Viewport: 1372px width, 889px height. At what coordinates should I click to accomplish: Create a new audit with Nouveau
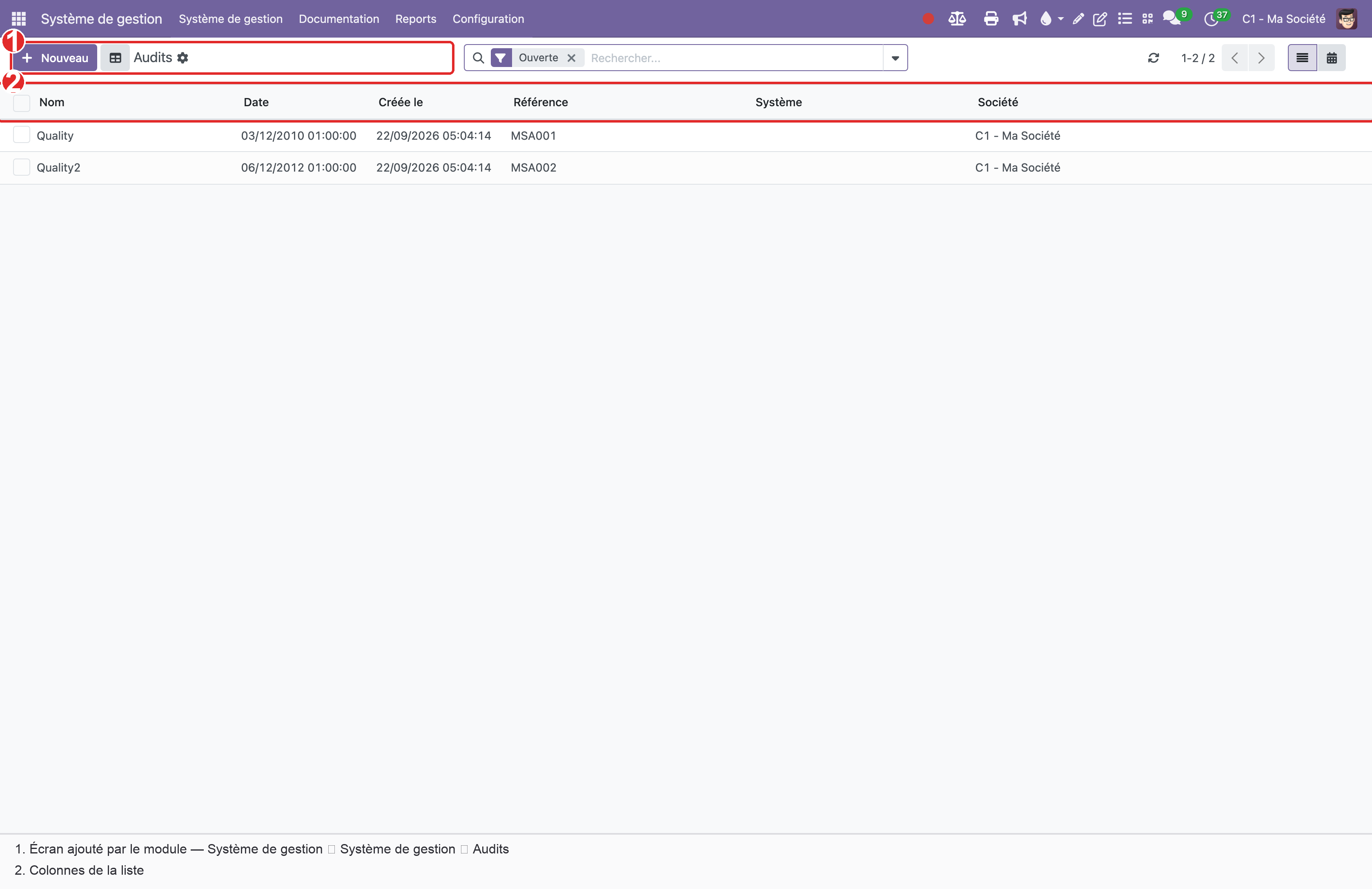pos(55,58)
